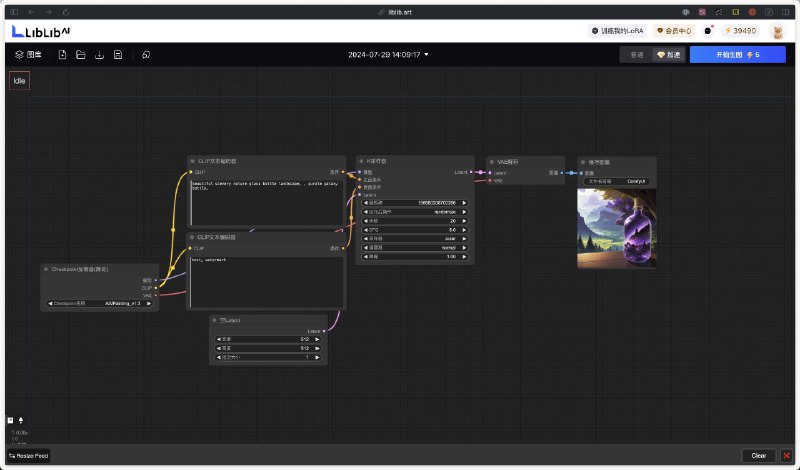Open the scheduler 'normal' dropdown
The image size is (800, 470).
(x=415, y=248)
